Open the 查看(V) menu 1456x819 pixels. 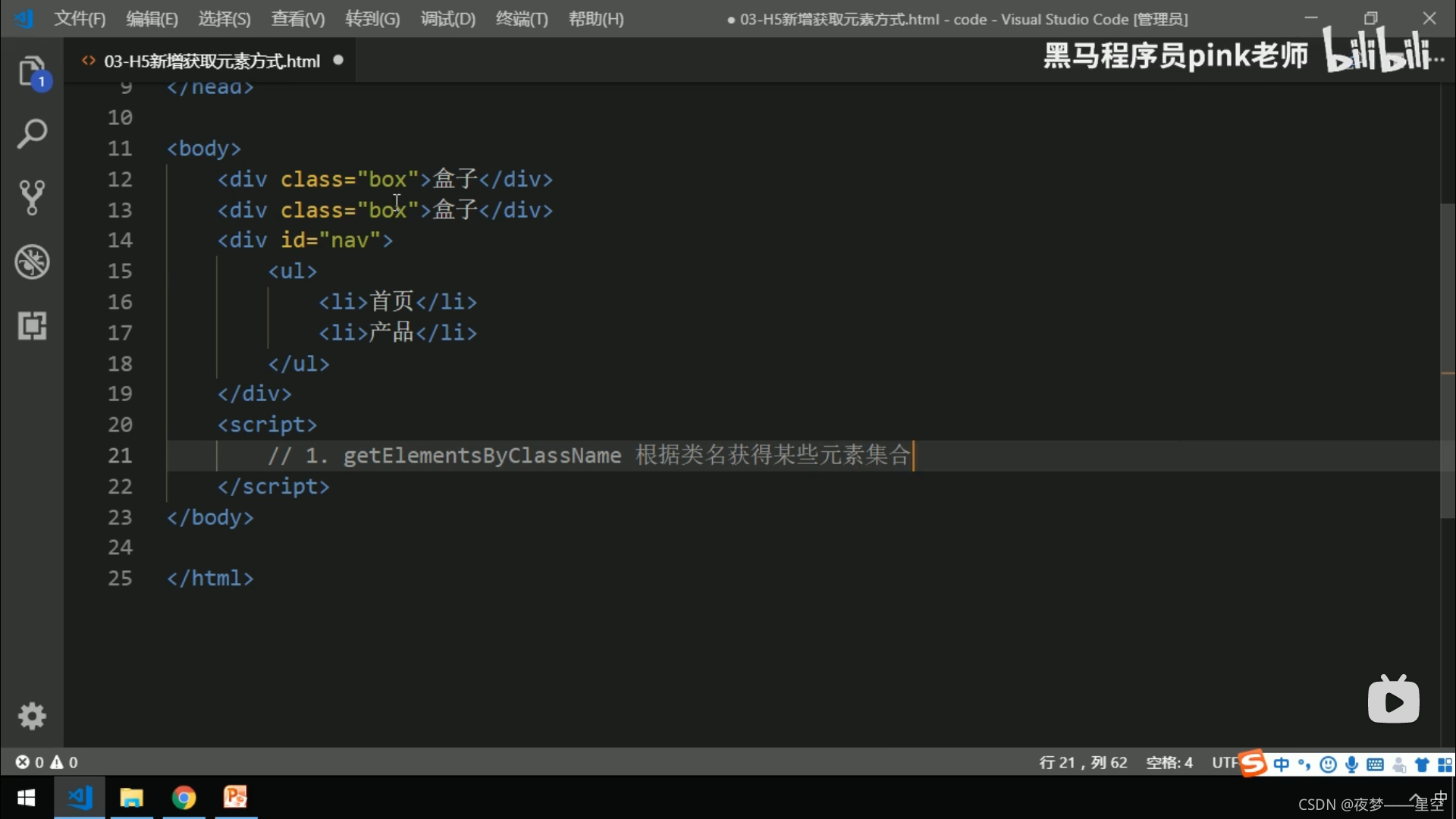click(x=298, y=19)
